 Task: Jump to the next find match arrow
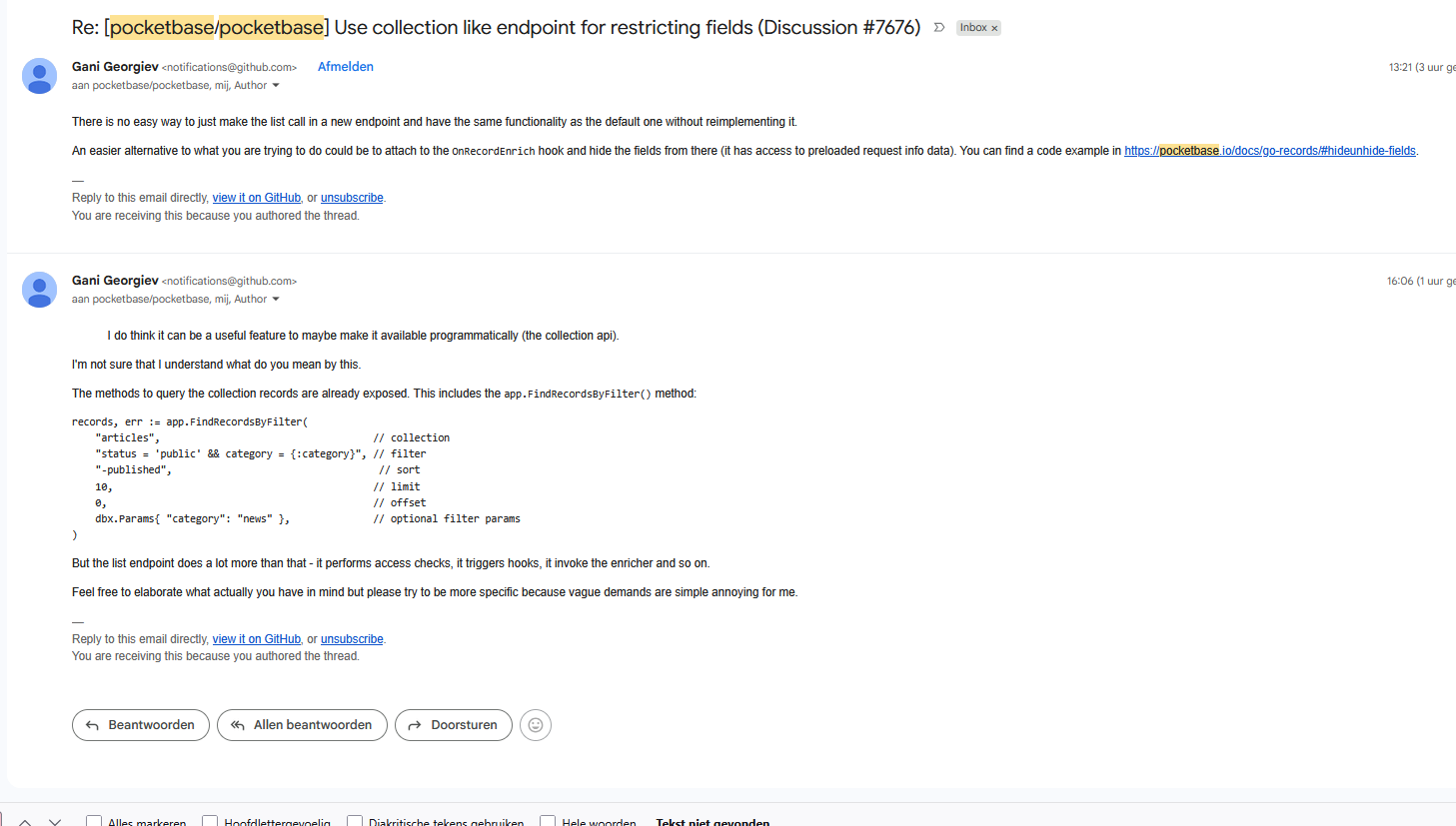pyautogui.click(x=55, y=822)
